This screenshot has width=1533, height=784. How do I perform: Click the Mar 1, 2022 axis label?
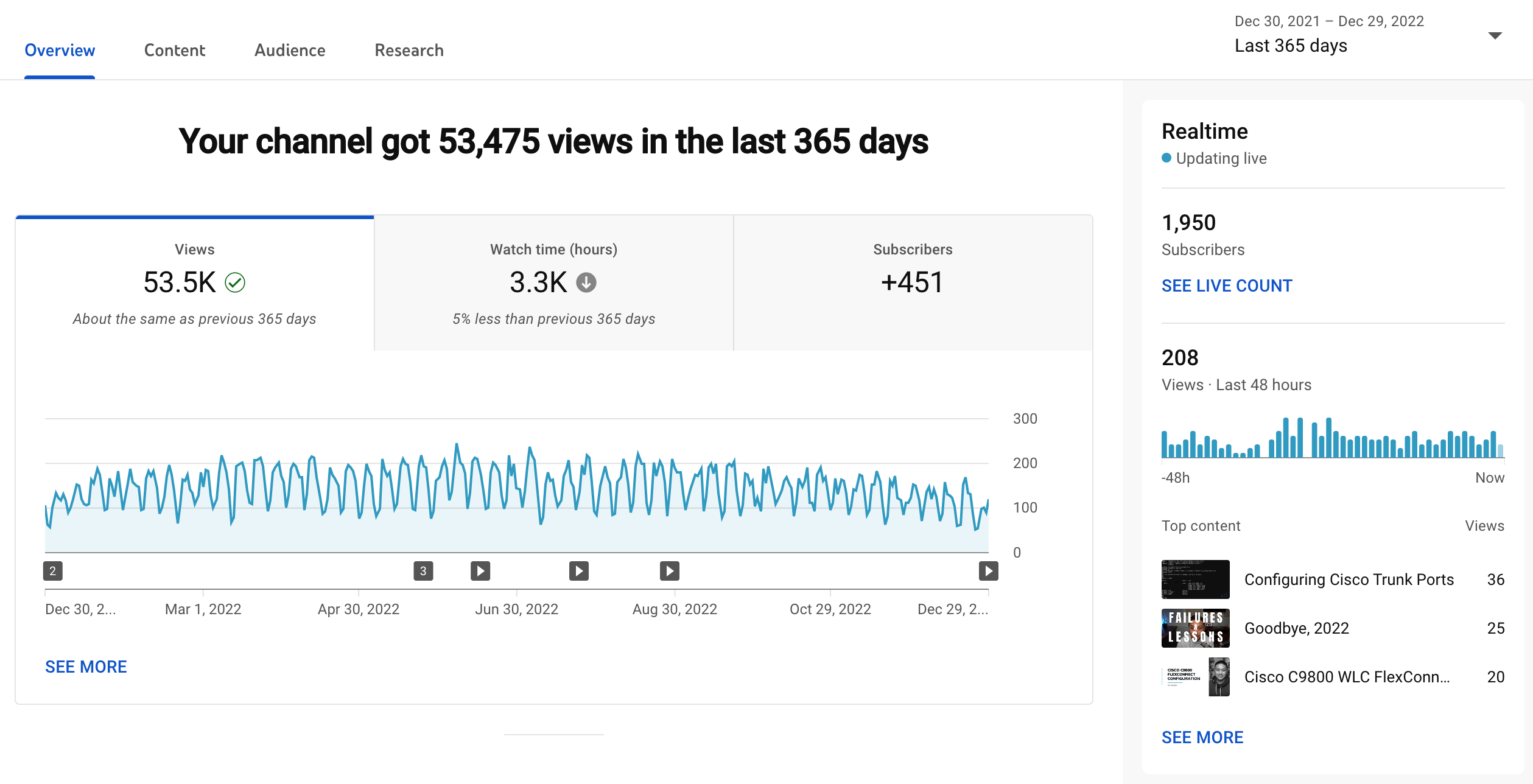(203, 609)
